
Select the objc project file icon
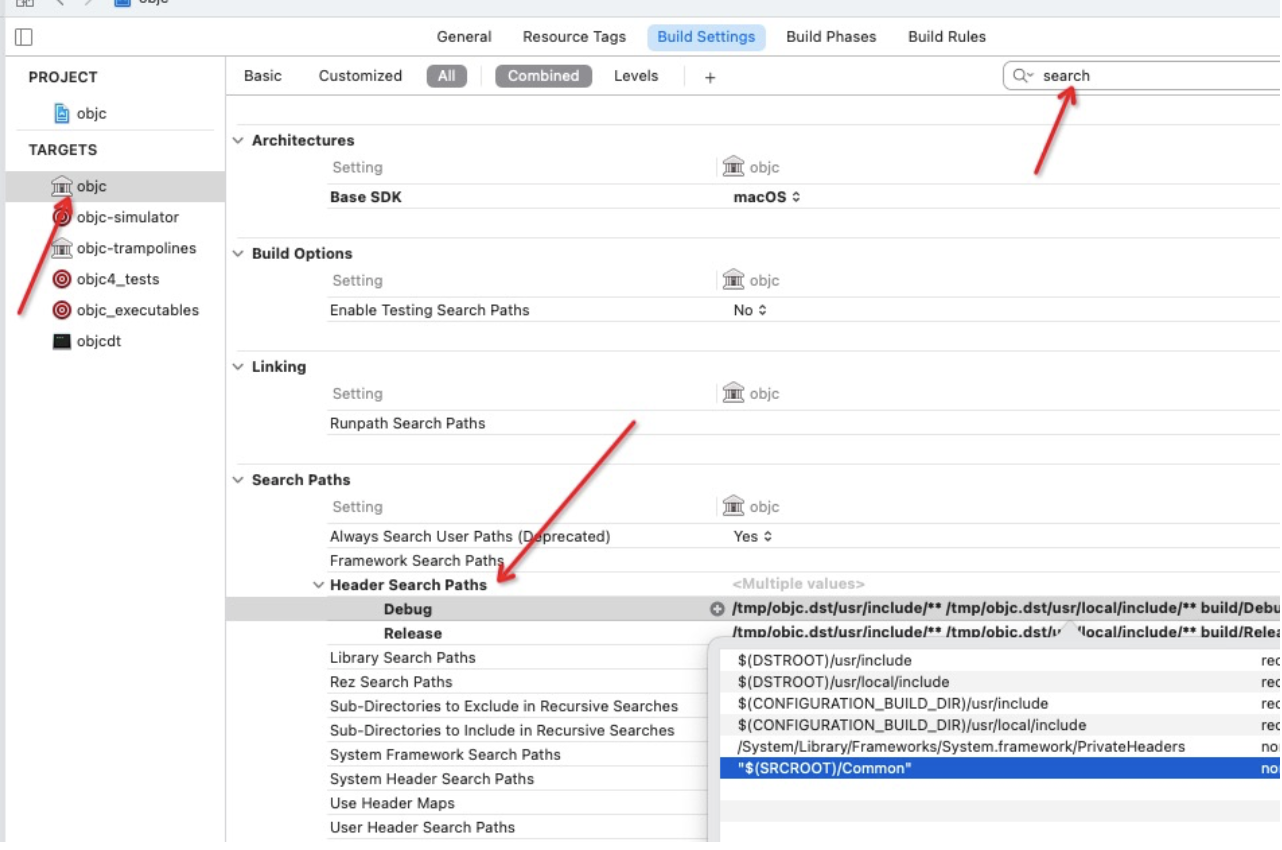tap(62, 114)
